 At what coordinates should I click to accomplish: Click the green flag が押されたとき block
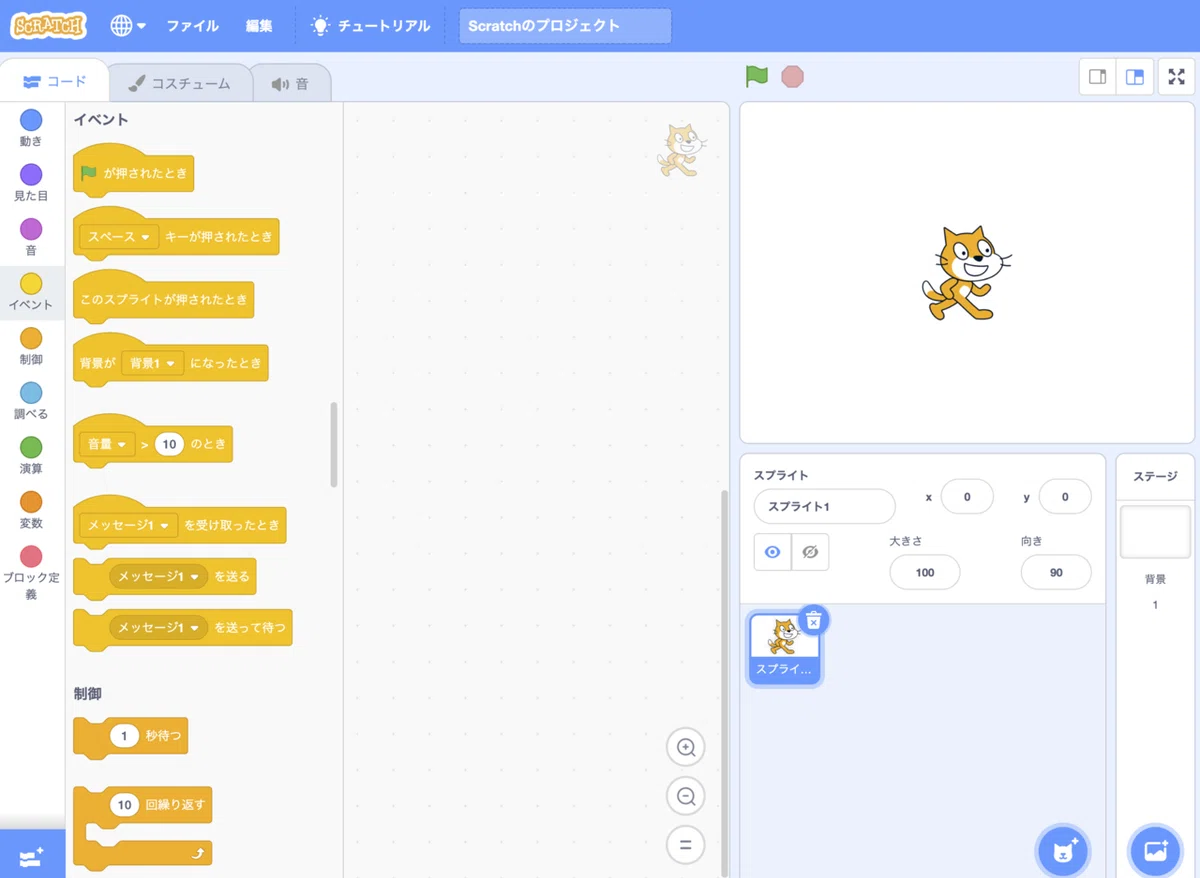pos(134,171)
